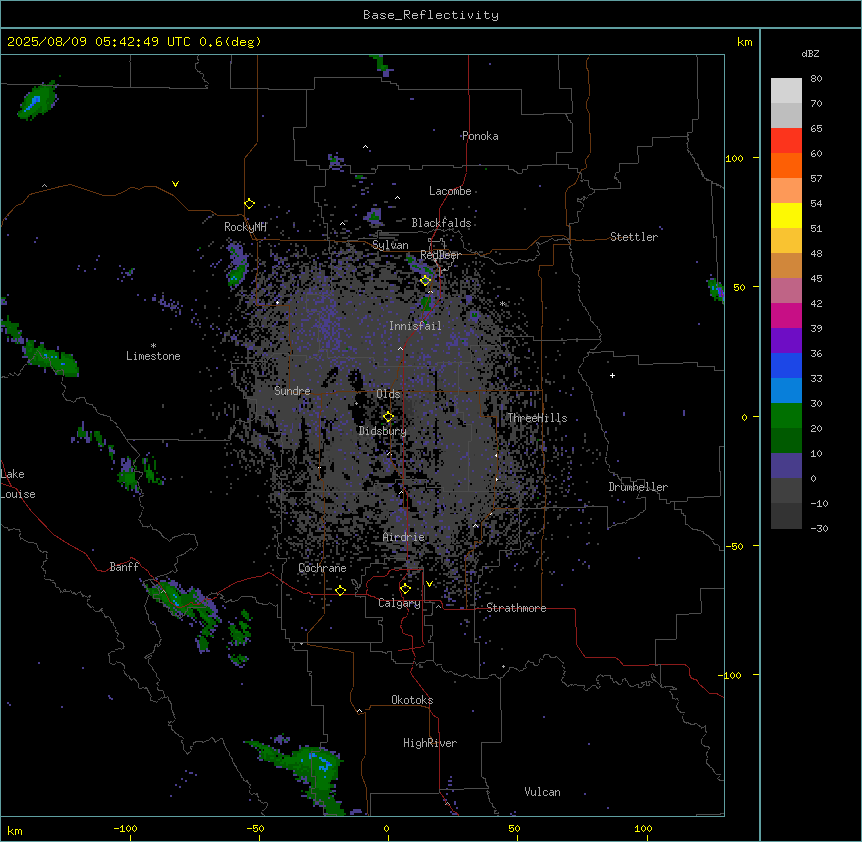862x842 pixels.
Task: Click the yellow v marker northeast of Calgary
Action: click(x=429, y=584)
